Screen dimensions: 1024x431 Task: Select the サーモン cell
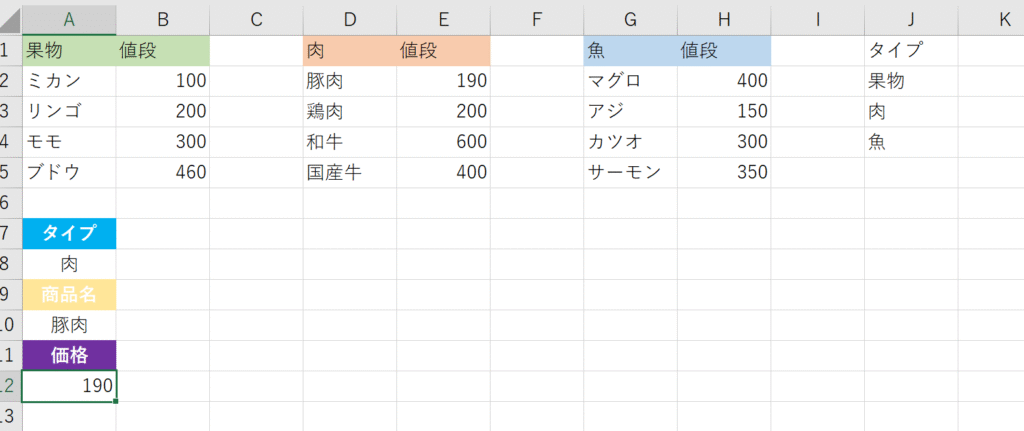tap(630, 172)
